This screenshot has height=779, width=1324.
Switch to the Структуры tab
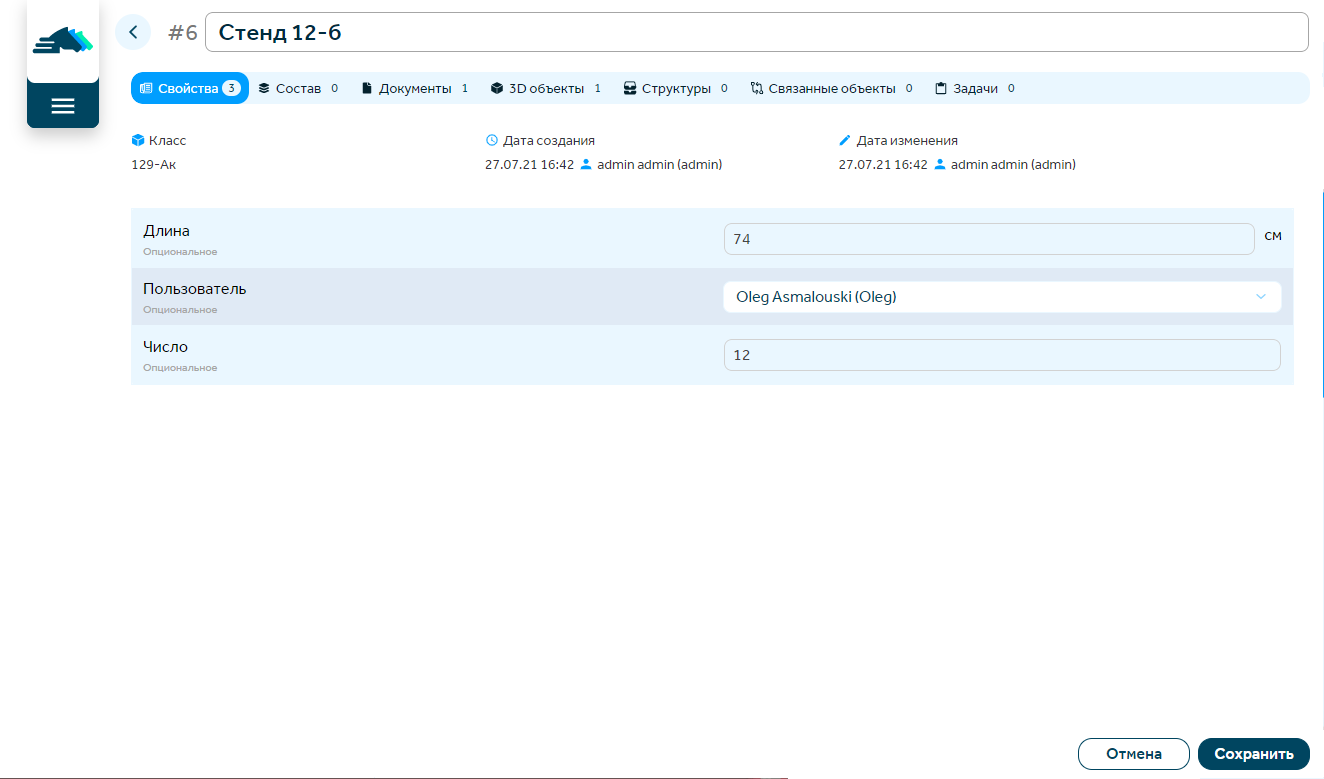click(x=675, y=88)
